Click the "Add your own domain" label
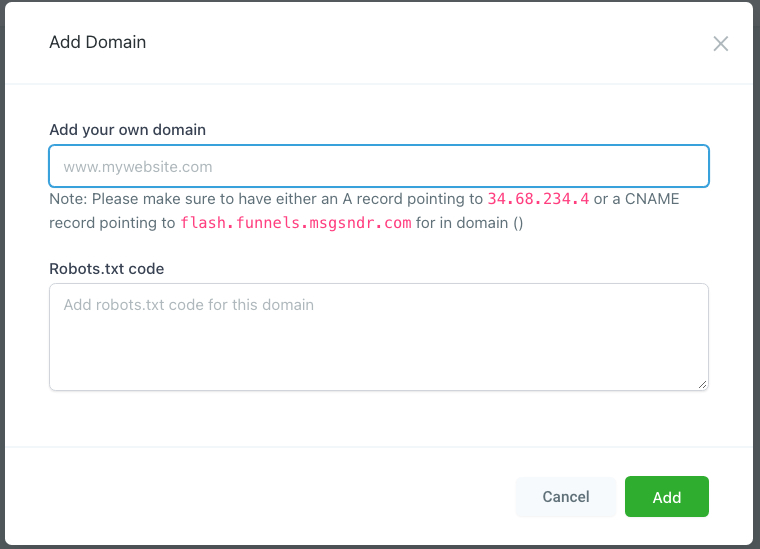760x549 pixels. click(128, 130)
